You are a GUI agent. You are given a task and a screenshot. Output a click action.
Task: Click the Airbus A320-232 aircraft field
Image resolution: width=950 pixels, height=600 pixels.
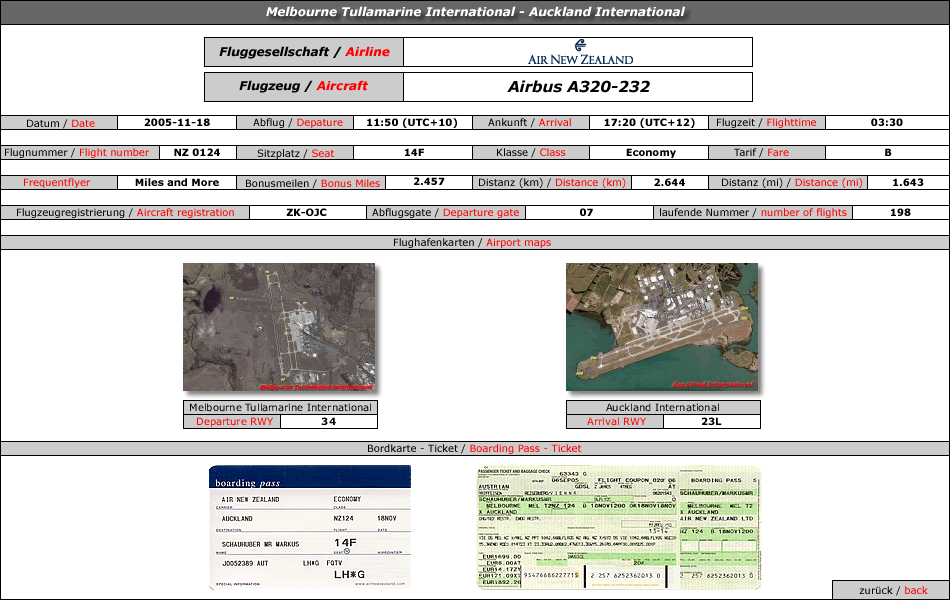[578, 87]
